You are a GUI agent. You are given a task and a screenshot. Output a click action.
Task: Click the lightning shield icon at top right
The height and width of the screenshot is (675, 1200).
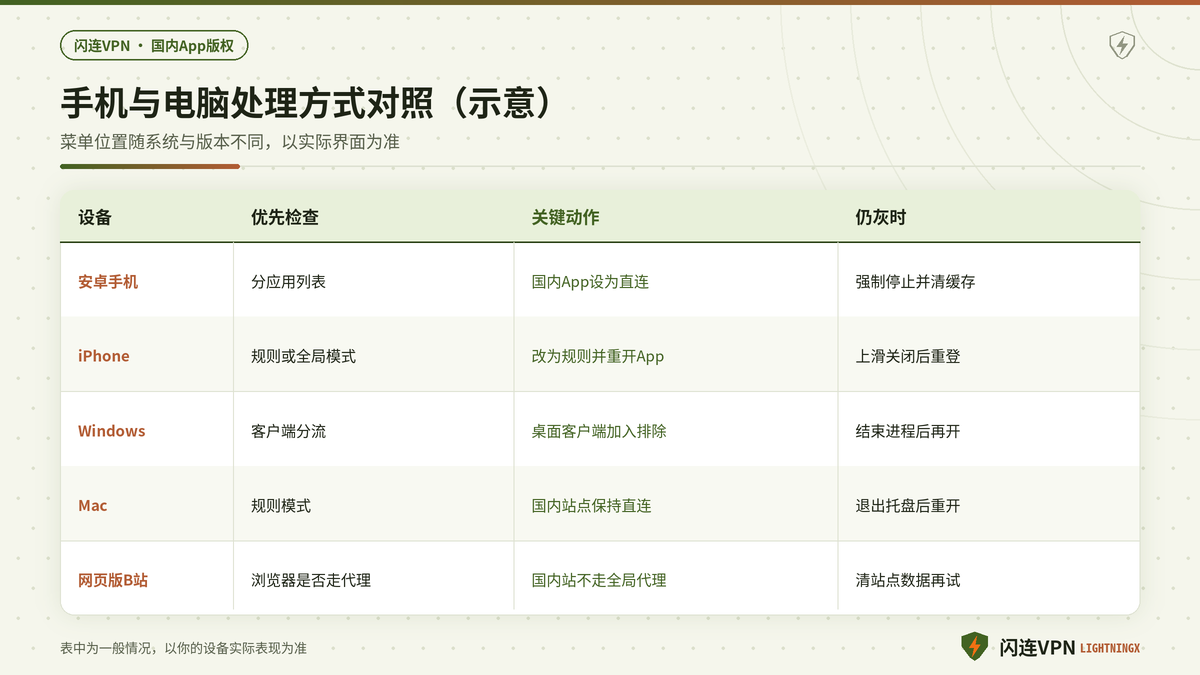point(1122,45)
